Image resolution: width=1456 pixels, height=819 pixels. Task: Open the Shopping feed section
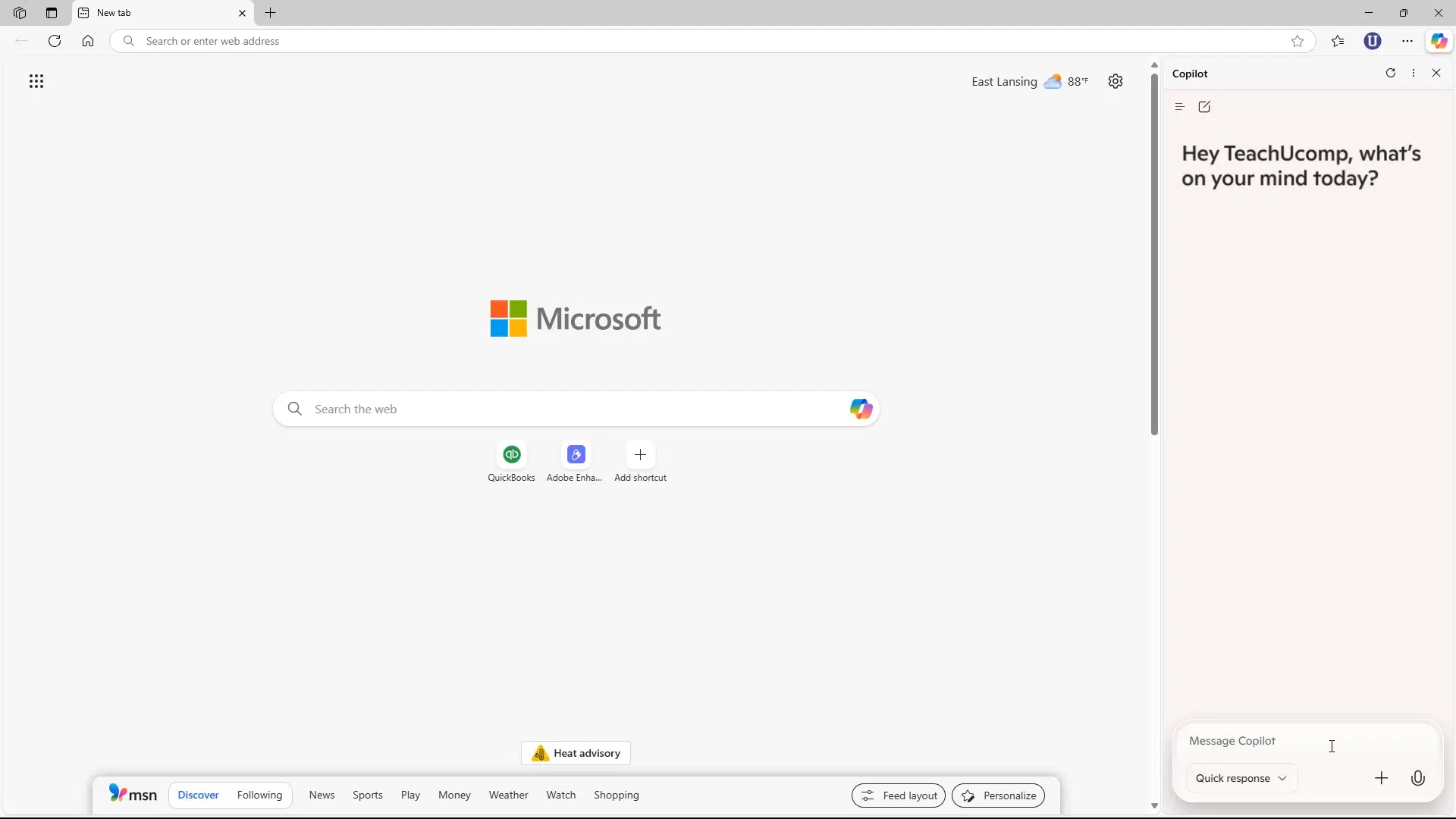(617, 795)
